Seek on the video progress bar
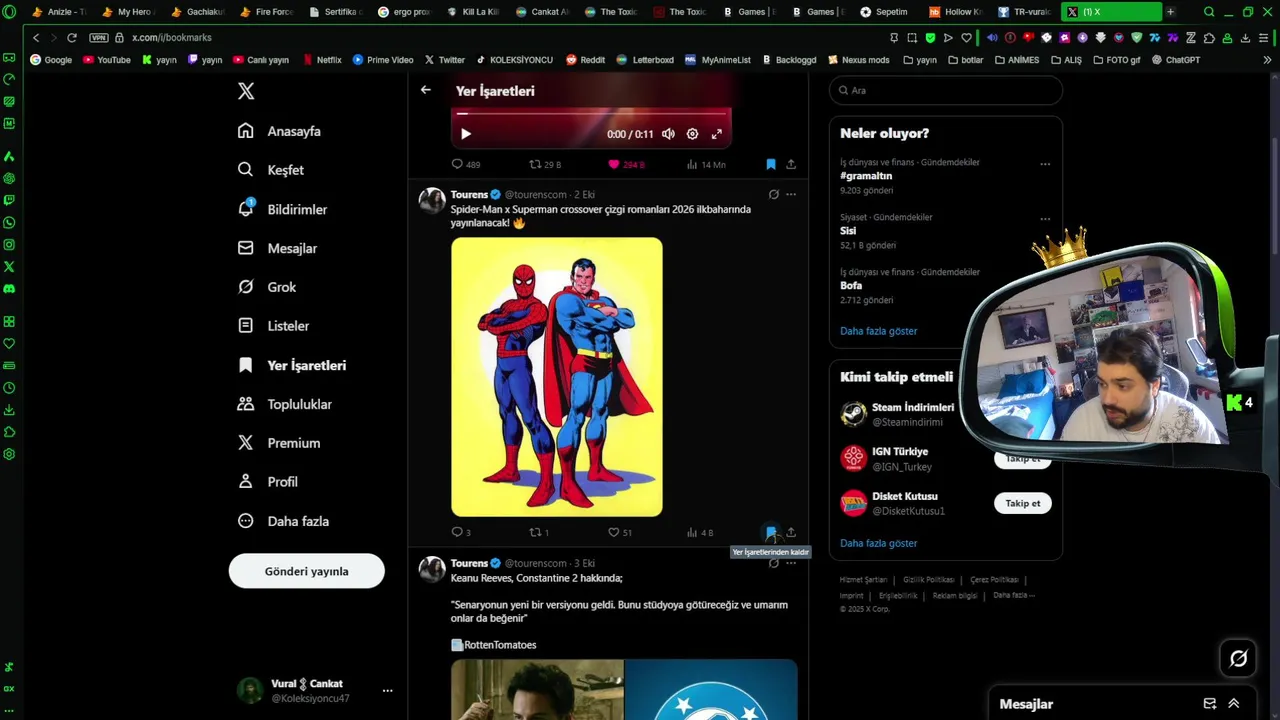The height and width of the screenshot is (720, 1280). [x=591, y=113]
